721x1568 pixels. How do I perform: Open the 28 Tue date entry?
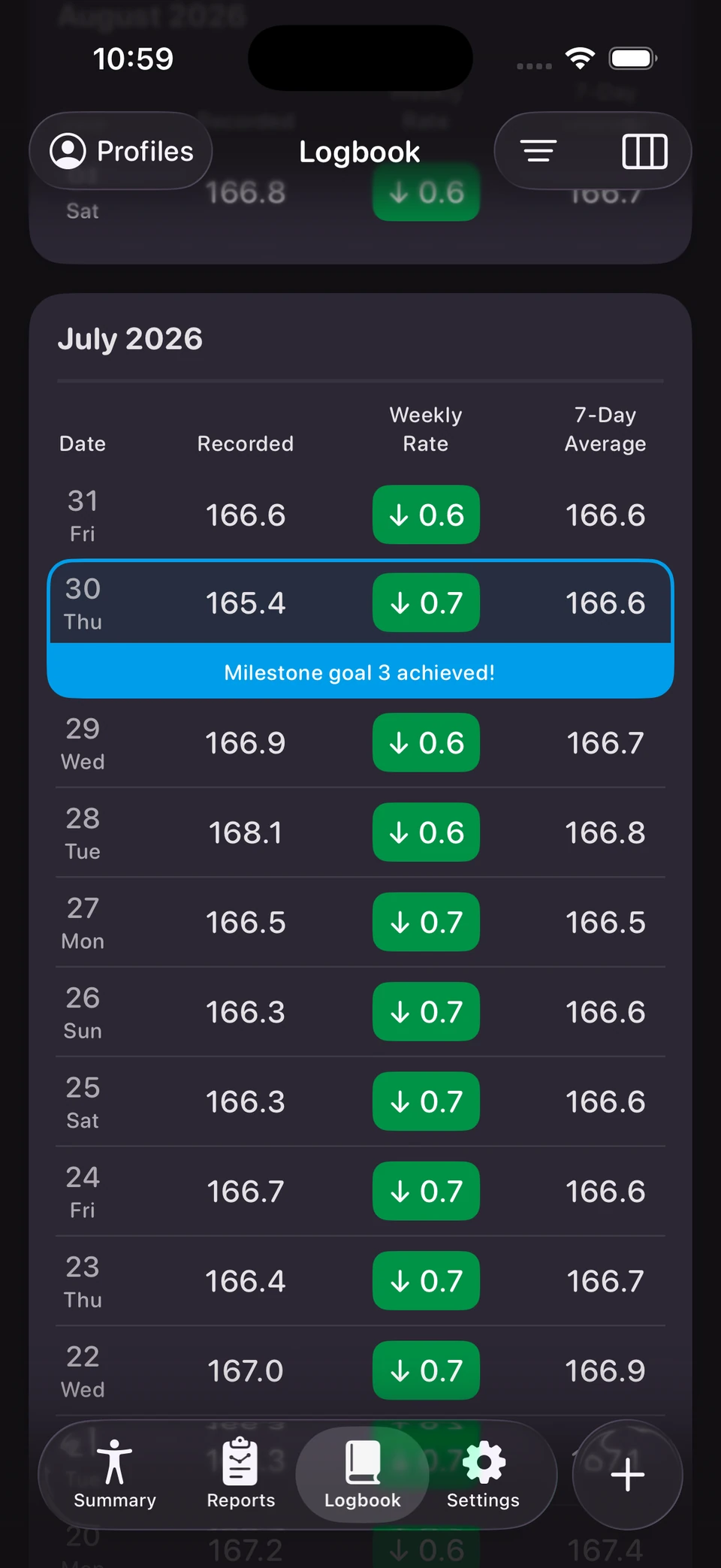point(83,832)
